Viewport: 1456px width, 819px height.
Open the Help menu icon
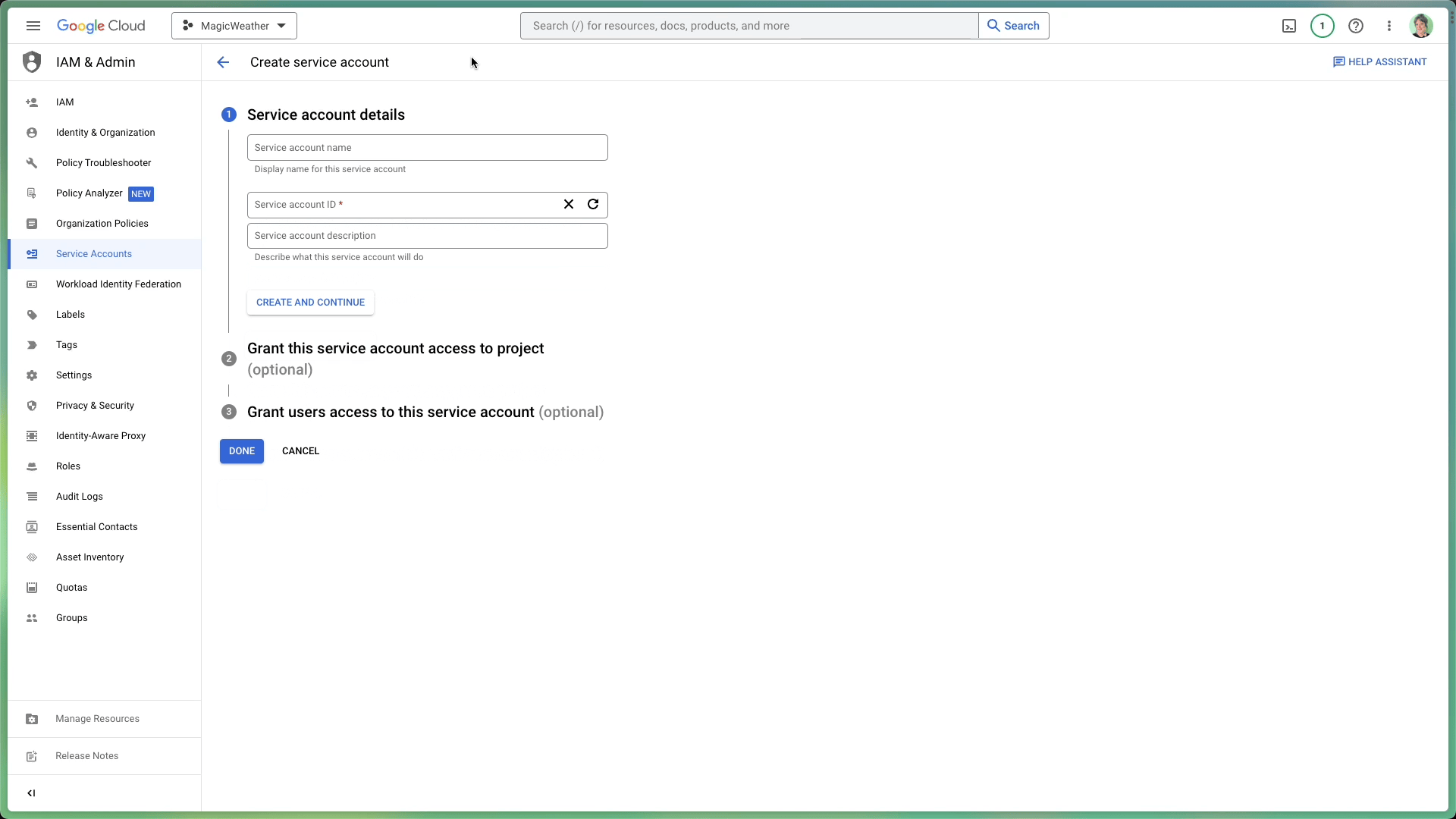pos(1356,25)
